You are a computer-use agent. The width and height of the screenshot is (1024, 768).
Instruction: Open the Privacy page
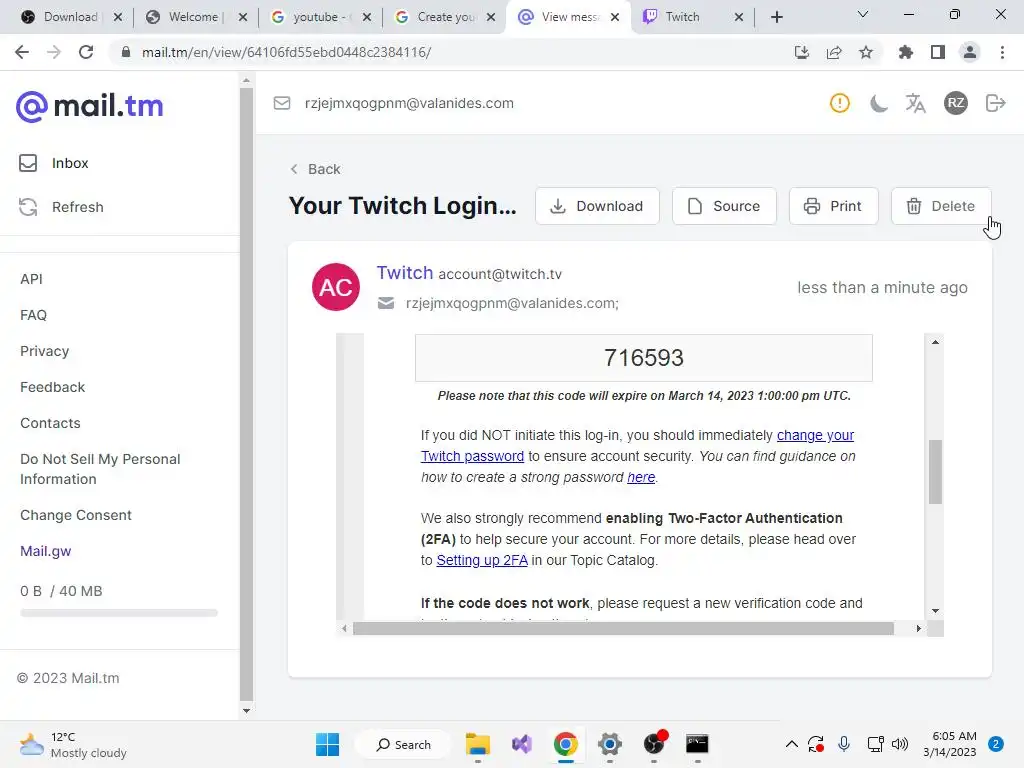pos(44,351)
